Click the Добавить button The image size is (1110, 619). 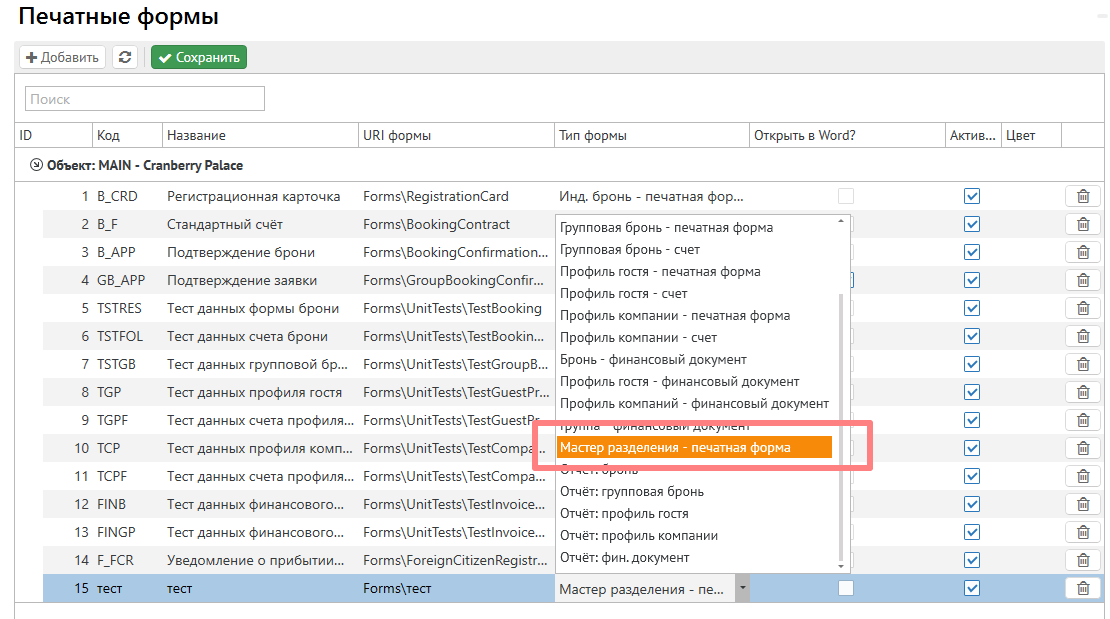pos(62,58)
